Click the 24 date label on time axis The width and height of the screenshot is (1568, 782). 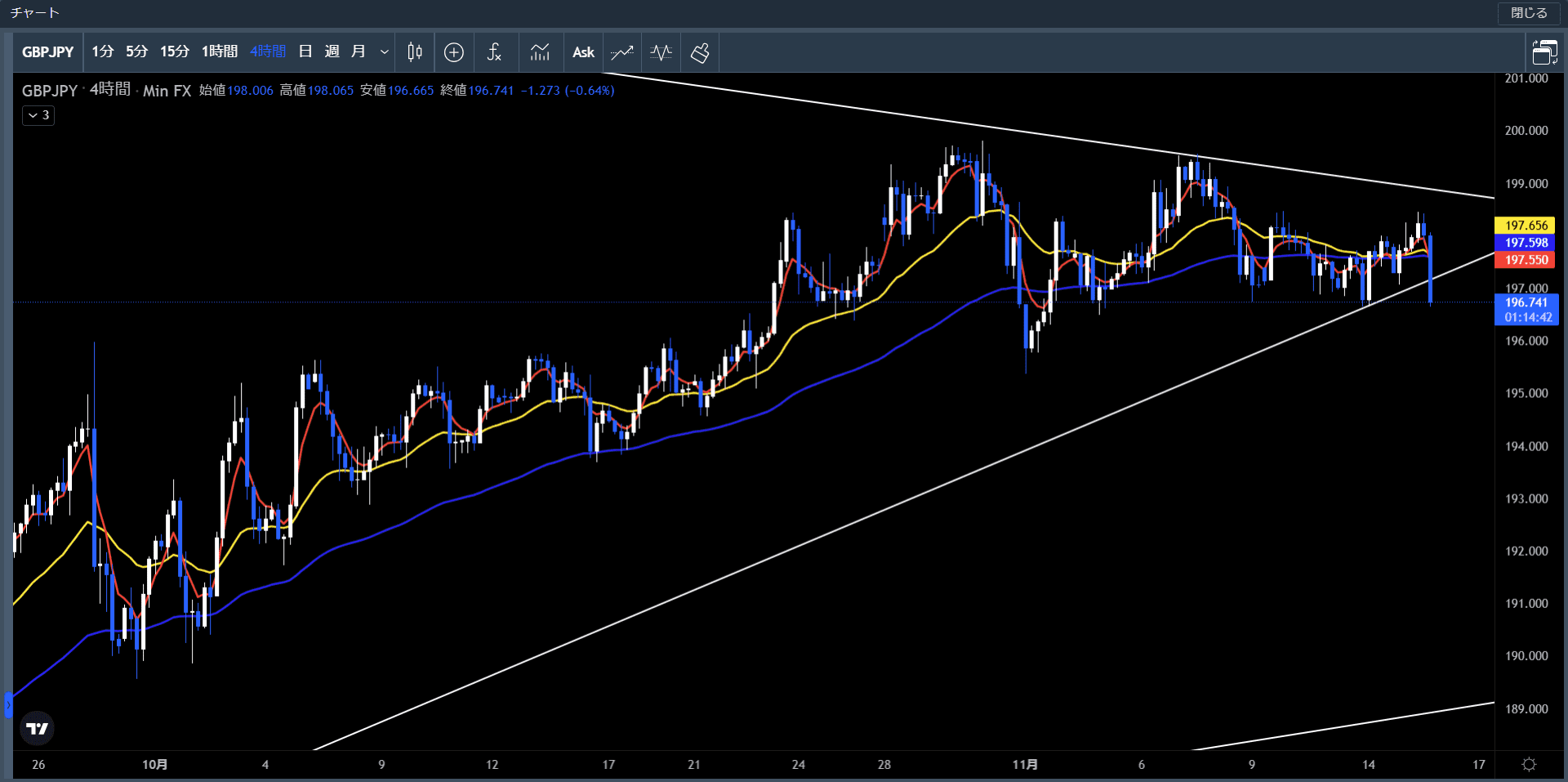(798, 765)
